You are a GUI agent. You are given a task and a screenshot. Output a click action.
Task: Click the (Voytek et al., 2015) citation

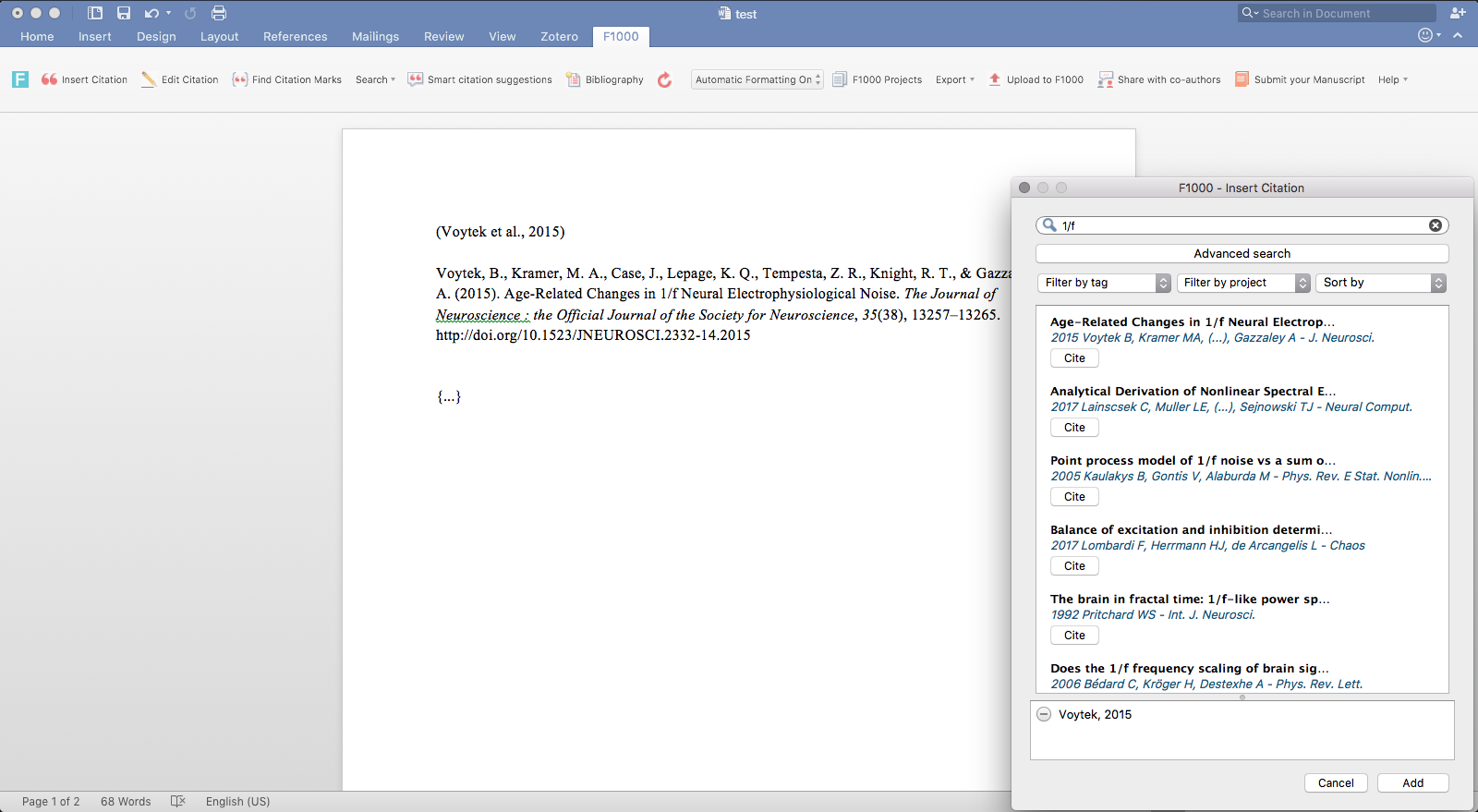tap(500, 232)
